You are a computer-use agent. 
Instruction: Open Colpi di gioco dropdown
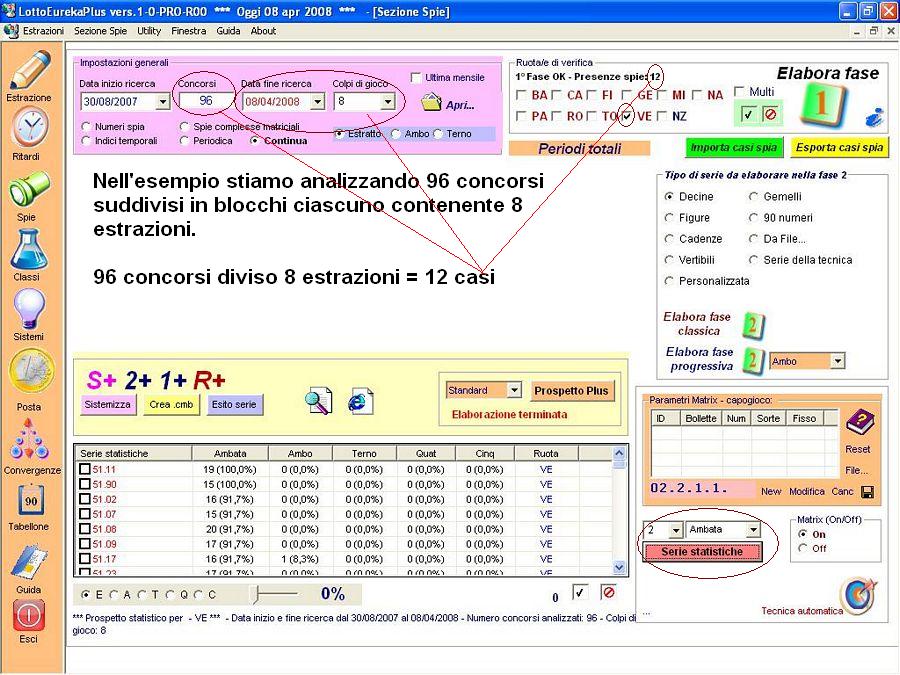point(388,102)
